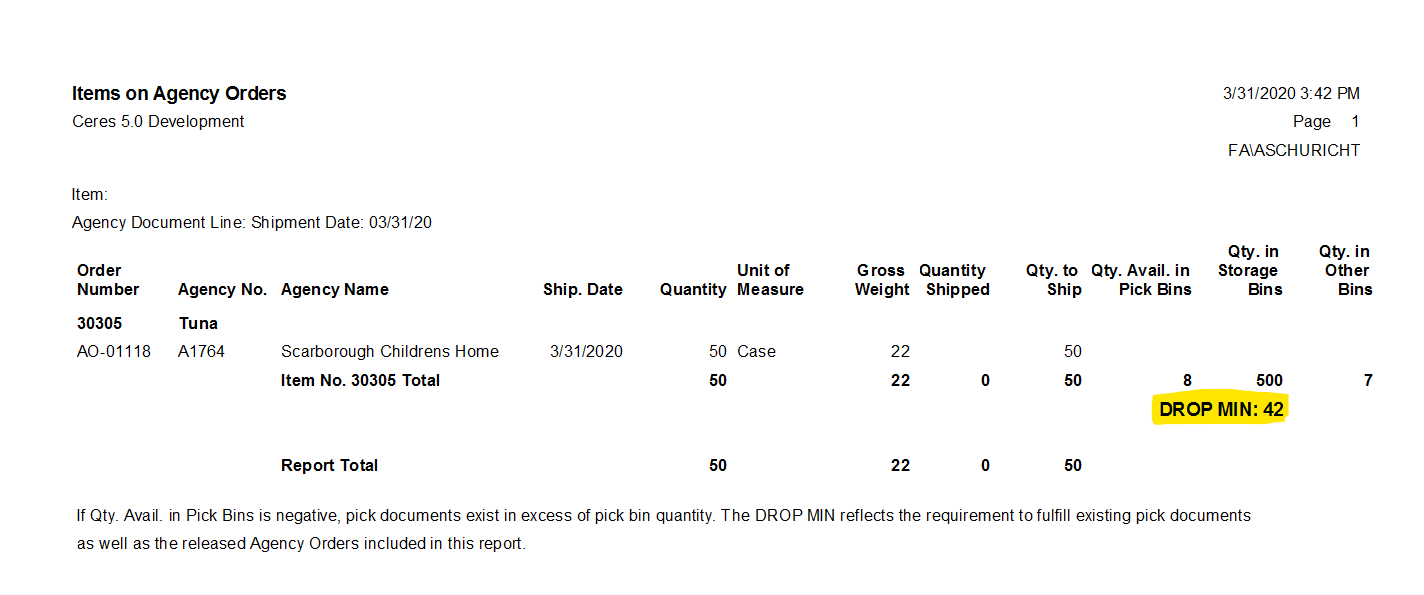
Task: Click the Order Number column header
Action: coord(107,280)
